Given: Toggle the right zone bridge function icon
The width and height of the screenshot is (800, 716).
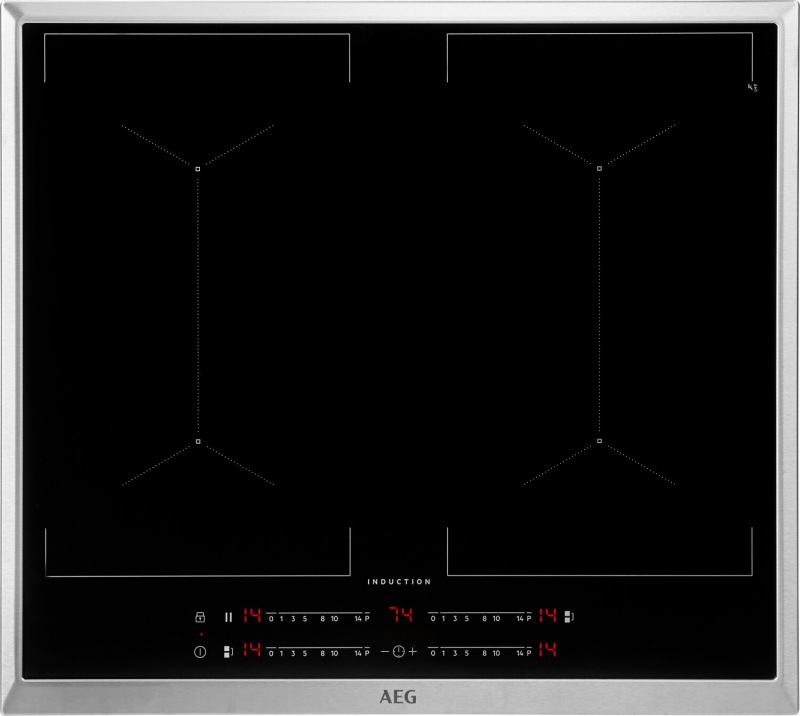Looking at the screenshot, I should click(x=569, y=616).
